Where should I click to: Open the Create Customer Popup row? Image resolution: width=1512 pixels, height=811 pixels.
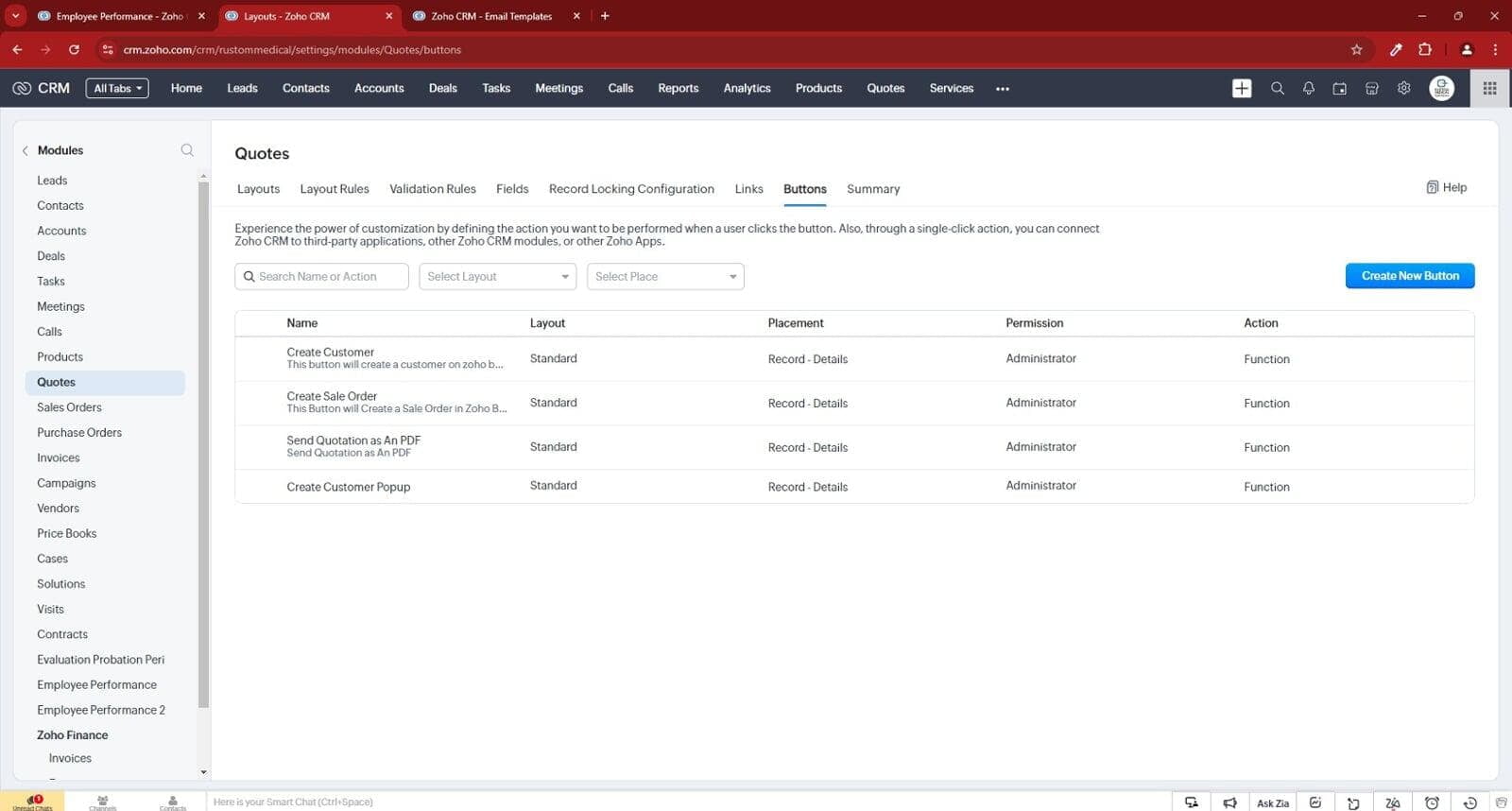coord(854,487)
